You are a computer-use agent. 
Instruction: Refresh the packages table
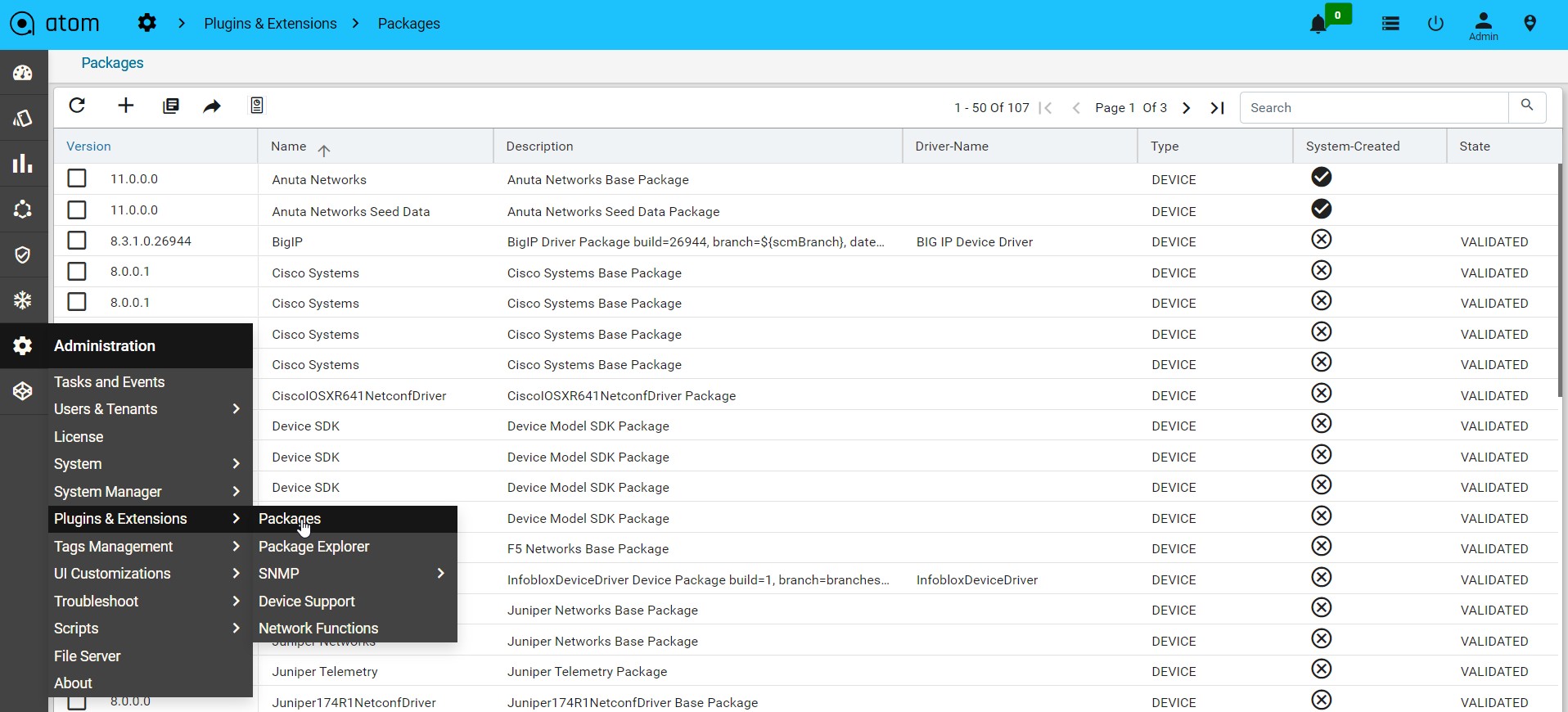(77, 106)
